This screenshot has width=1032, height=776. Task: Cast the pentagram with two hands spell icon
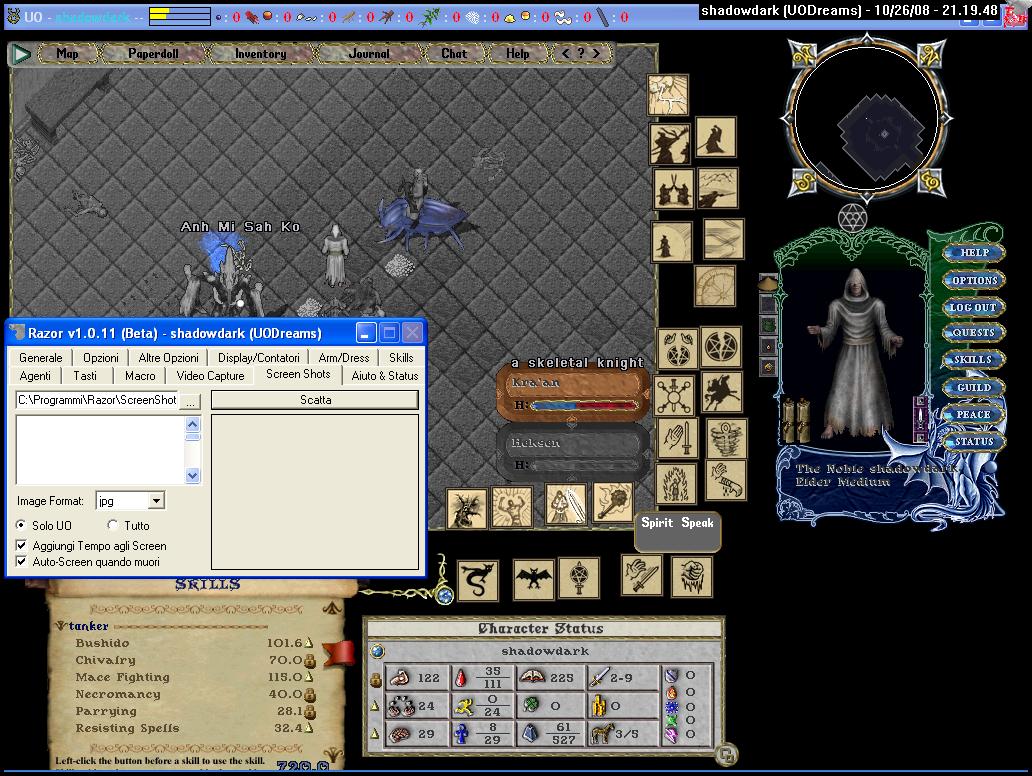coord(677,349)
